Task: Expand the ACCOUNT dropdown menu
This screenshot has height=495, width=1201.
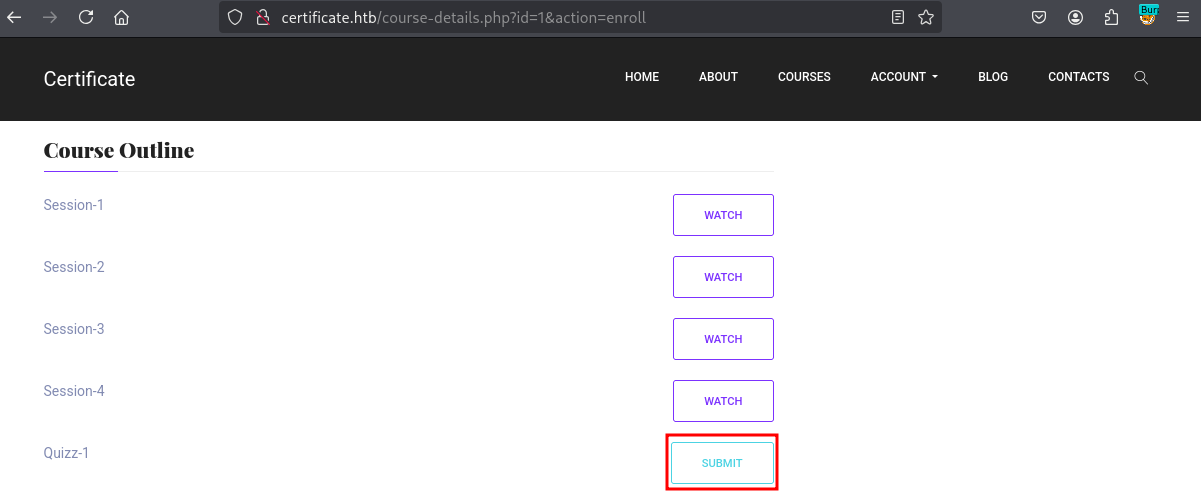Action: [904, 77]
